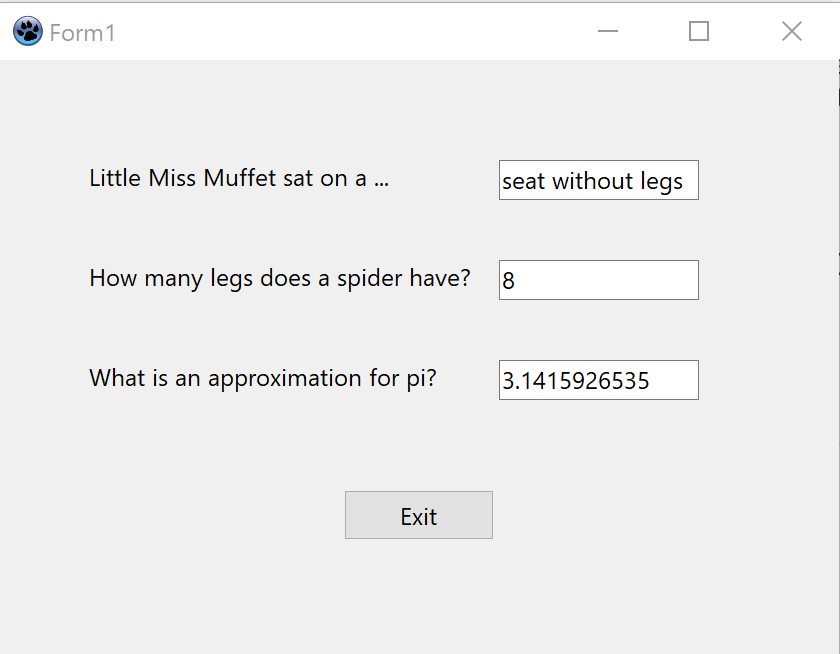
Task: Maximize the Form1 window
Action: coord(699,32)
